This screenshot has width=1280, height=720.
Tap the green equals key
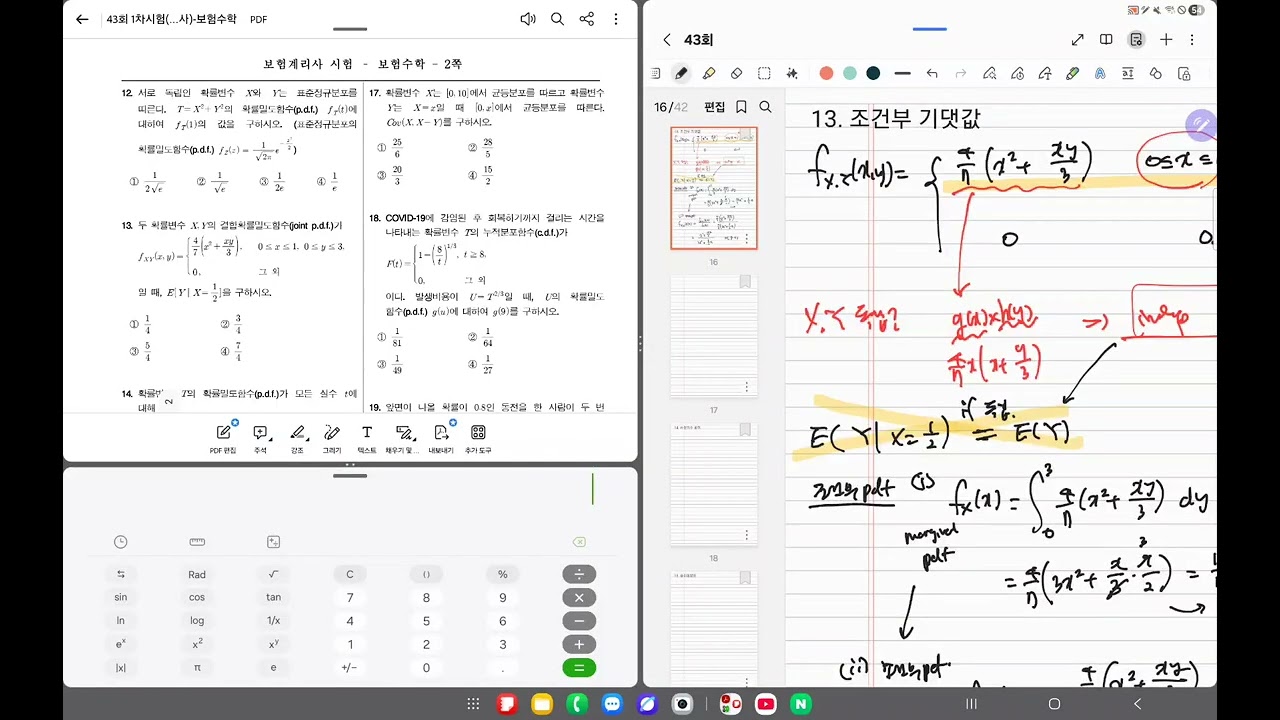579,668
